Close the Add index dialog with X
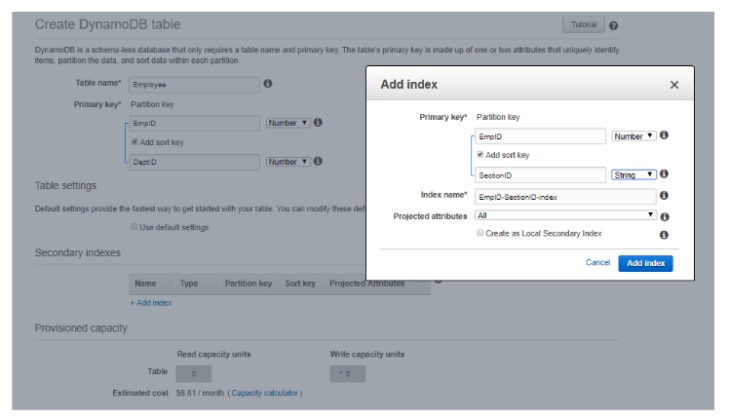Image resolution: width=729 pixels, height=420 pixels. 674,85
